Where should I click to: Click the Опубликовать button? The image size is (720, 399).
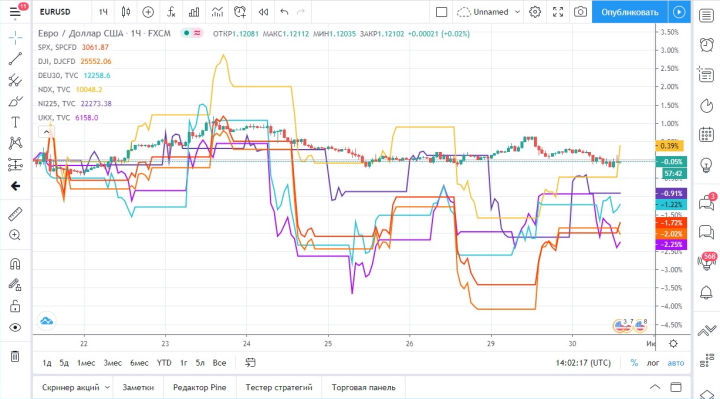630,12
